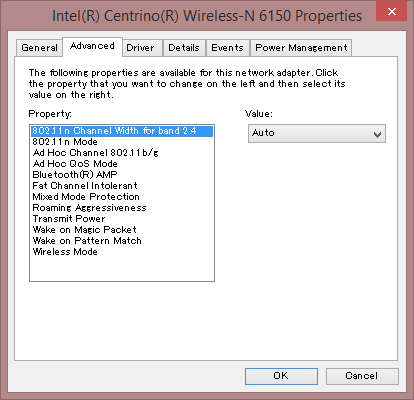
Task: Pick the Wireless Mode property
Action: [122, 252]
